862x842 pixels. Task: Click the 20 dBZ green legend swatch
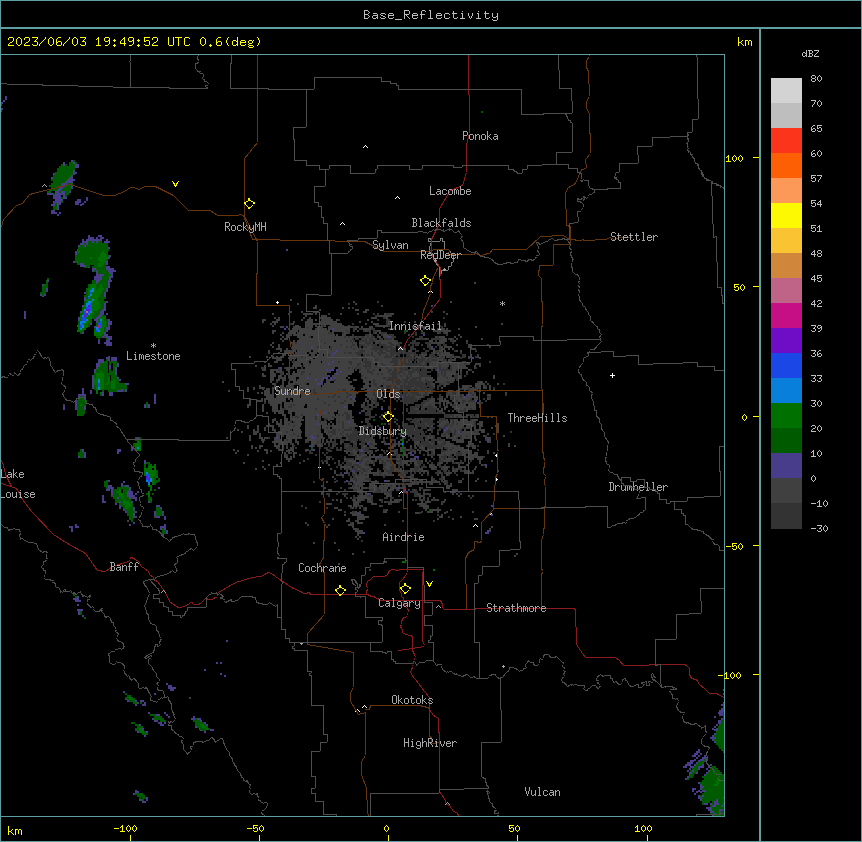tap(786, 440)
